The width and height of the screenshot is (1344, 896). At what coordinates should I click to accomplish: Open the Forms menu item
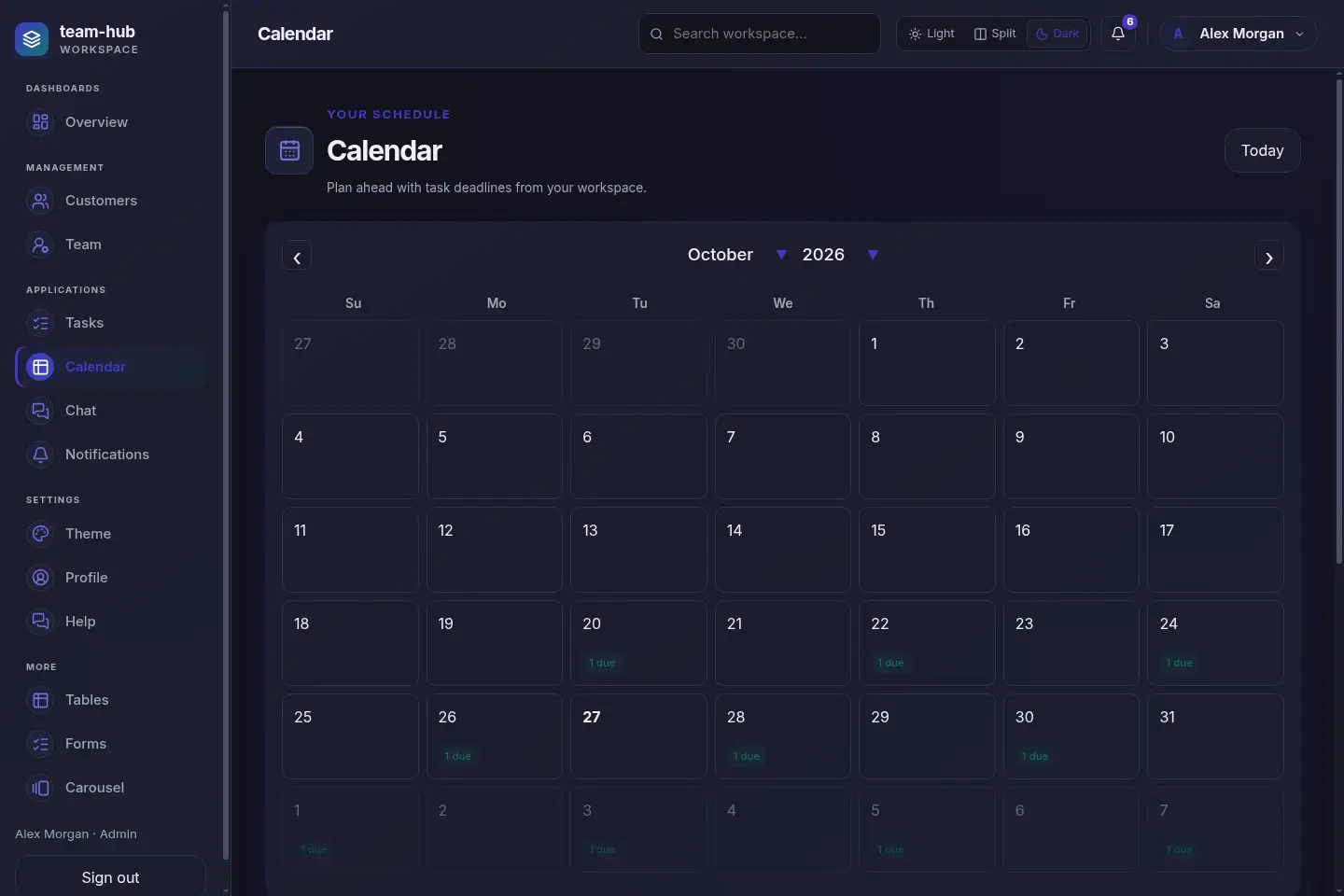110,744
